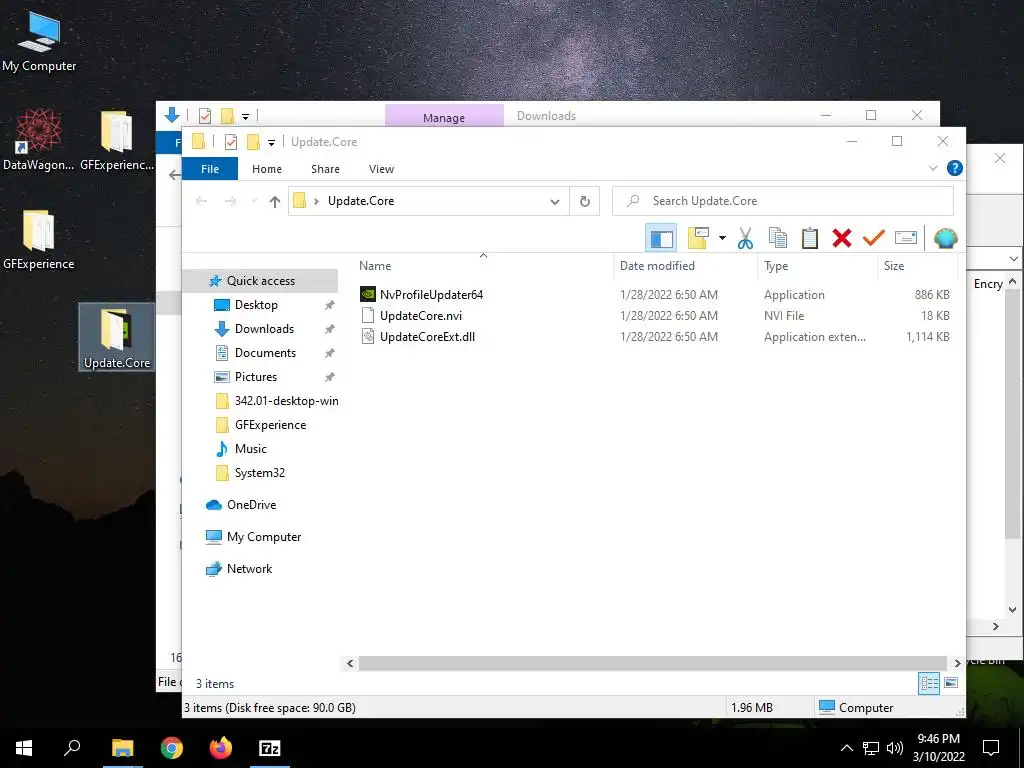Open the DataWagon desktop shortcut
Viewport: 1024px width, 768px height.
tap(39, 140)
